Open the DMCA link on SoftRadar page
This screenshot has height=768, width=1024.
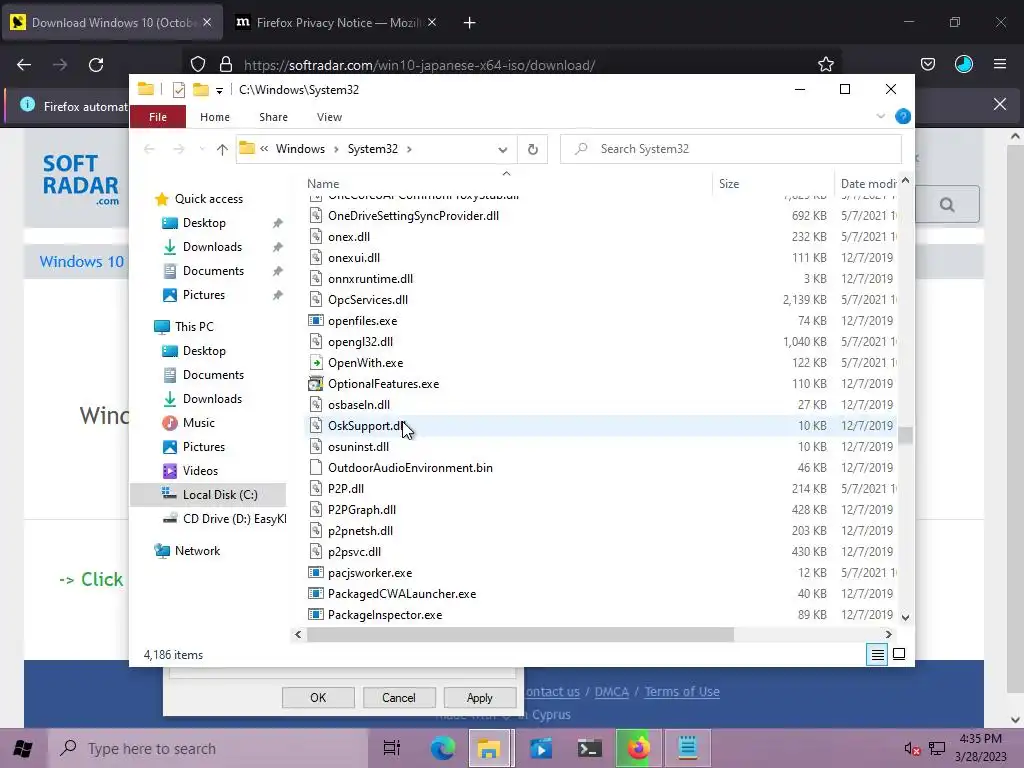tap(611, 692)
